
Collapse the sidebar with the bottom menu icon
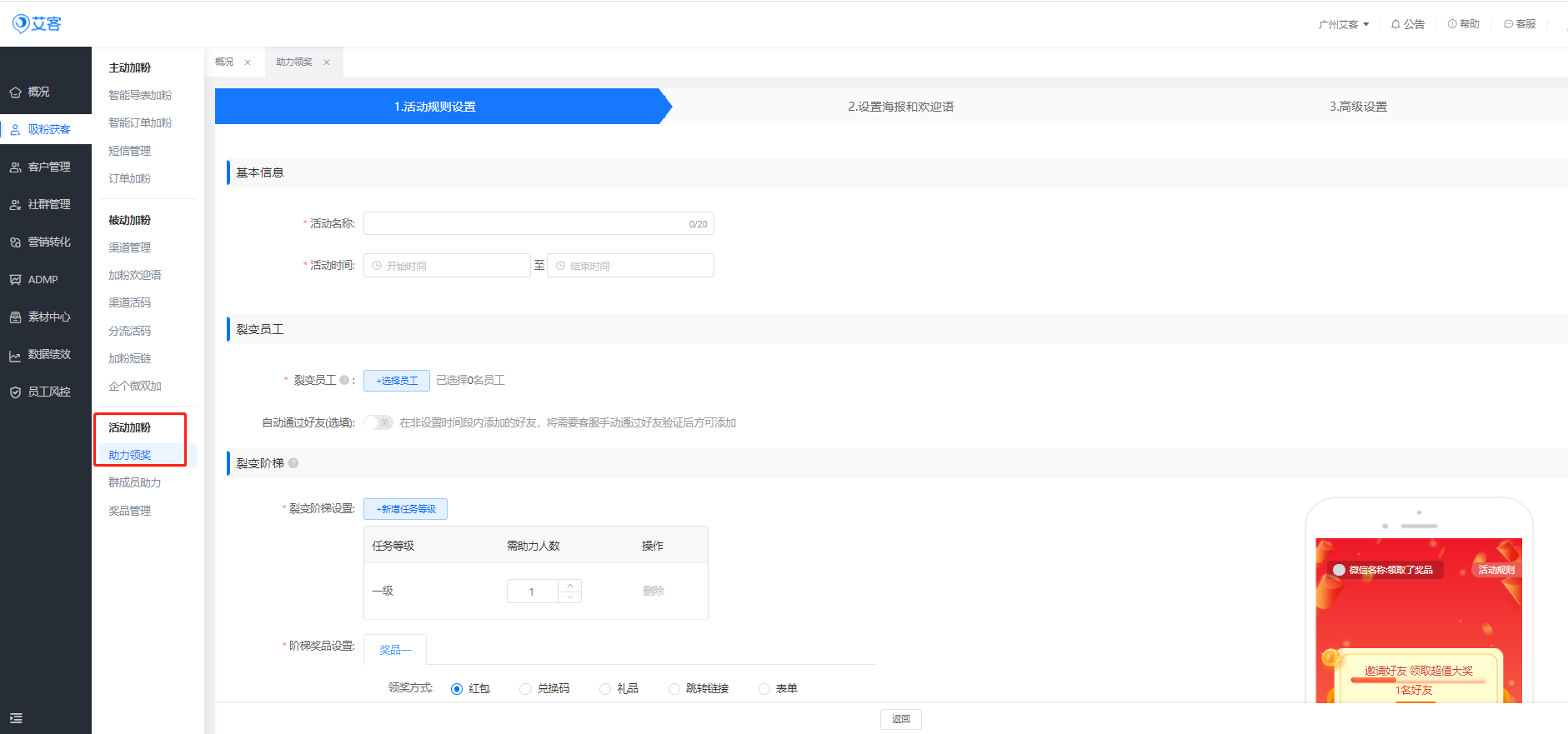pyautogui.click(x=16, y=718)
